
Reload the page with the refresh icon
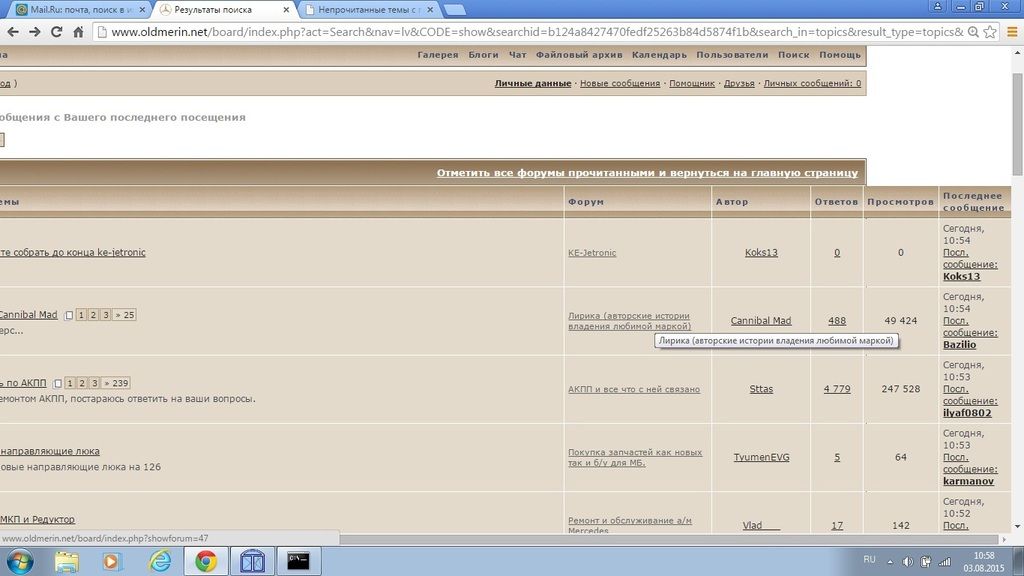pyautogui.click(x=55, y=32)
